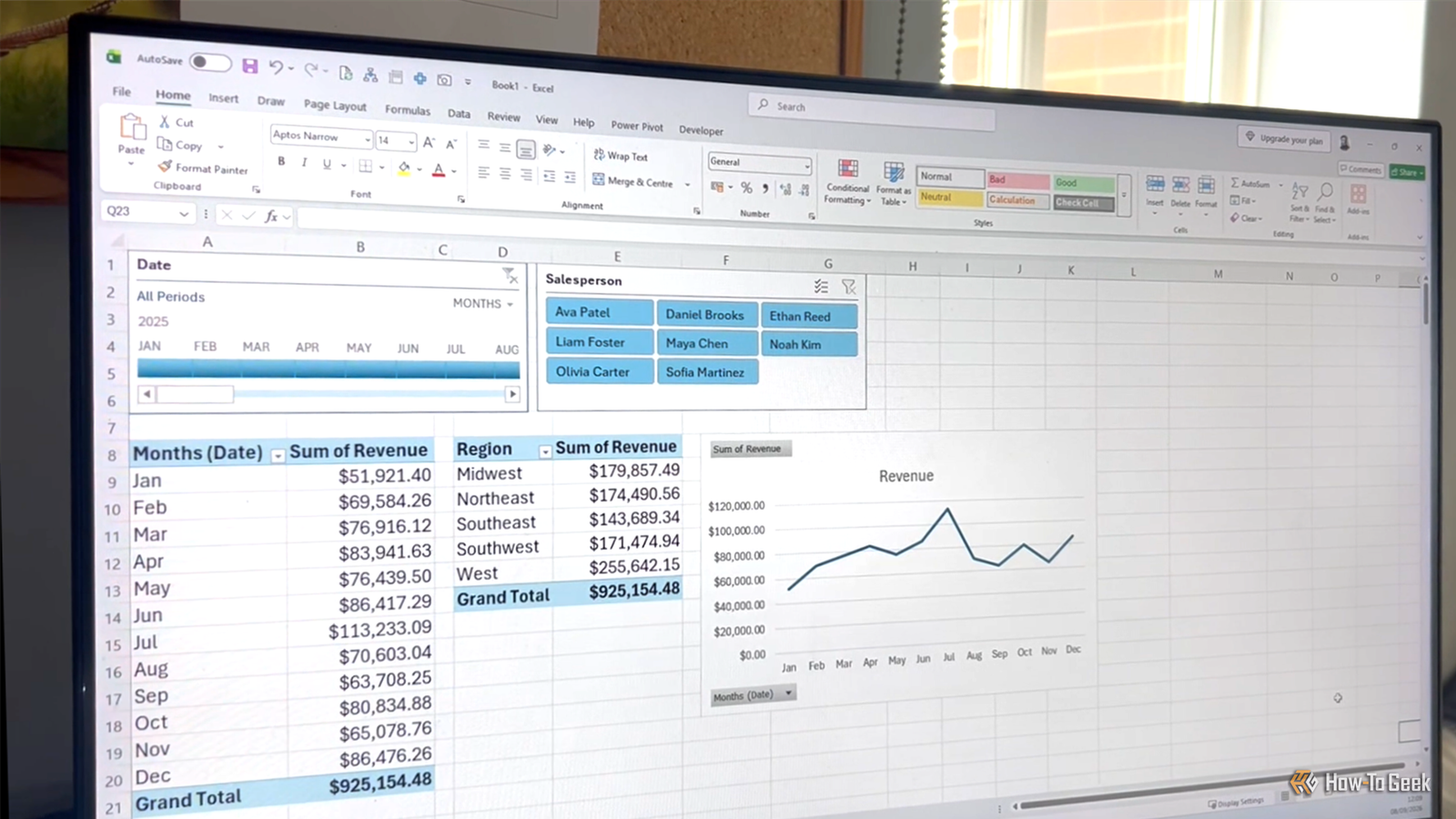Open Months (Date) pivot filter dropdown
1456x819 pixels.
click(x=278, y=455)
